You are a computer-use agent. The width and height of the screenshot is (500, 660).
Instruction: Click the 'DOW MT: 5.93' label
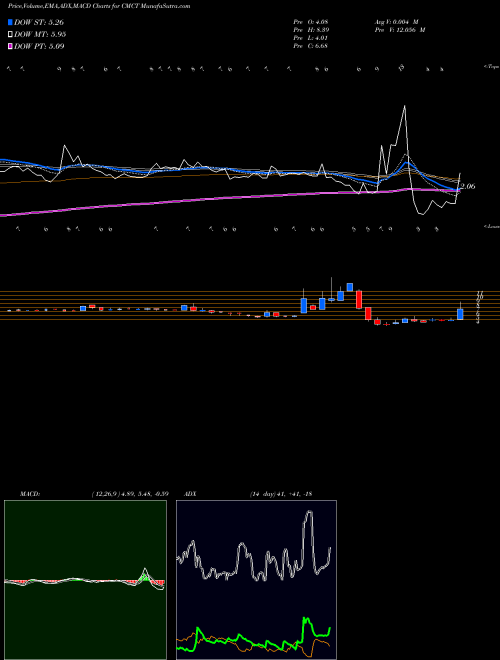(x=40, y=35)
